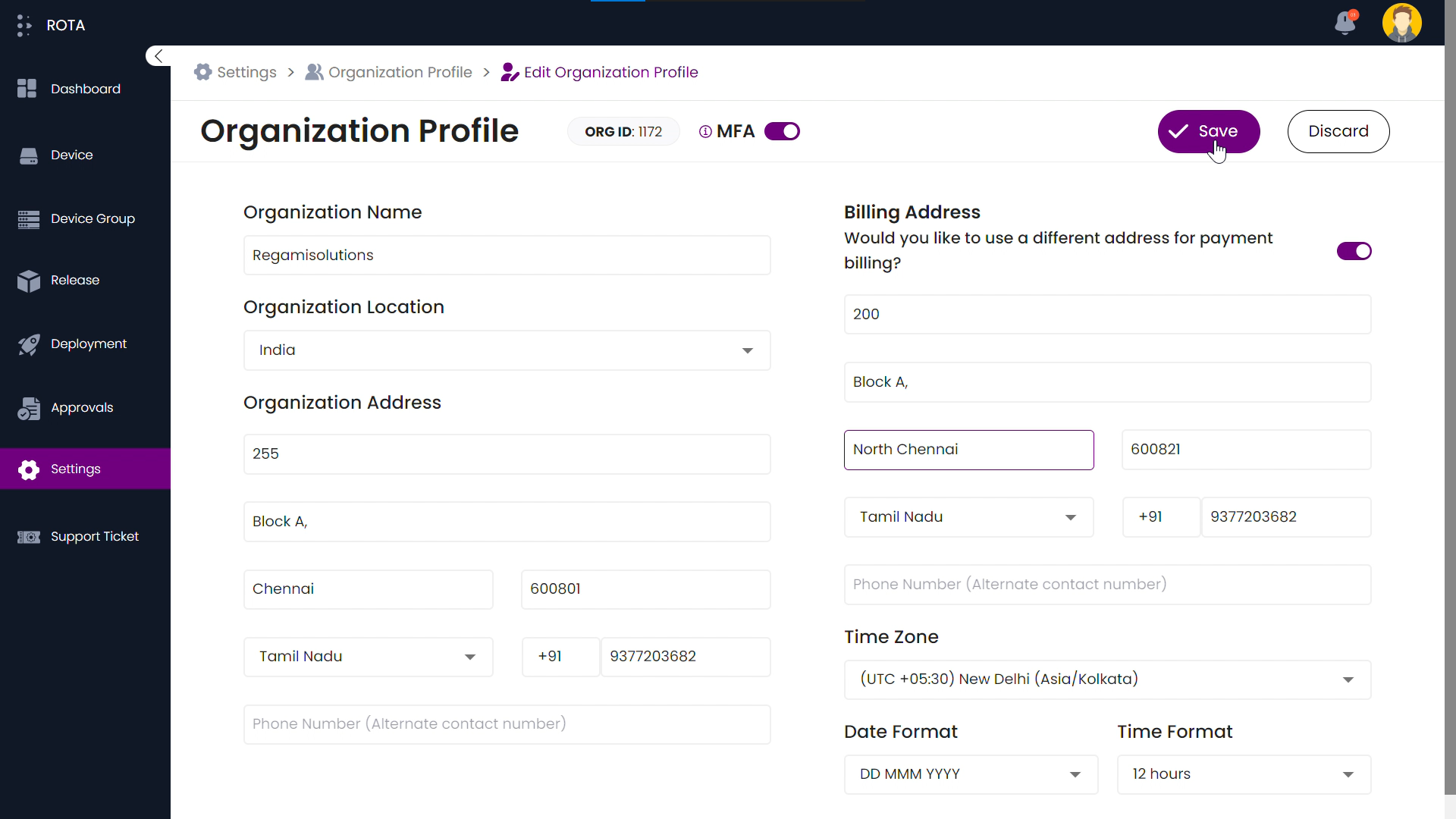The width and height of the screenshot is (1456, 819).
Task: Click the Deployment rocket icon
Action: tap(28, 344)
